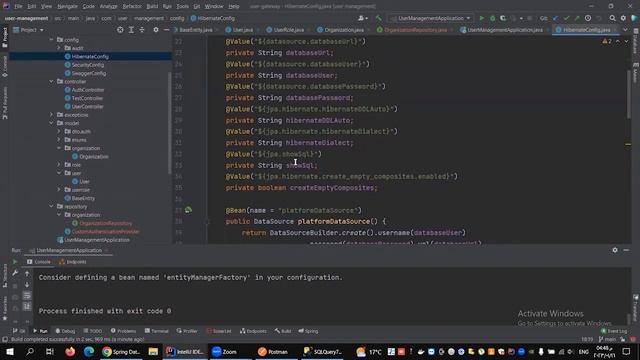Open the Windows Start menu
The height and width of the screenshot is (360, 640).
pyautogui.click(x=10, y=351)
